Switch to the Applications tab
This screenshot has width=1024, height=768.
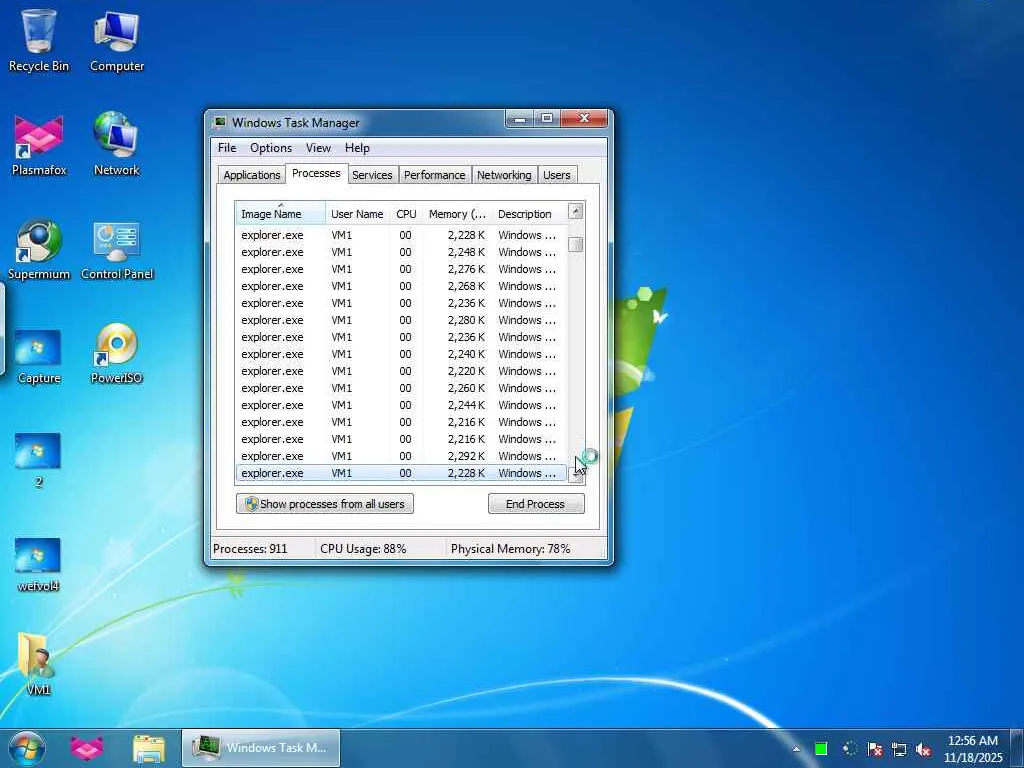click(251, 175)
